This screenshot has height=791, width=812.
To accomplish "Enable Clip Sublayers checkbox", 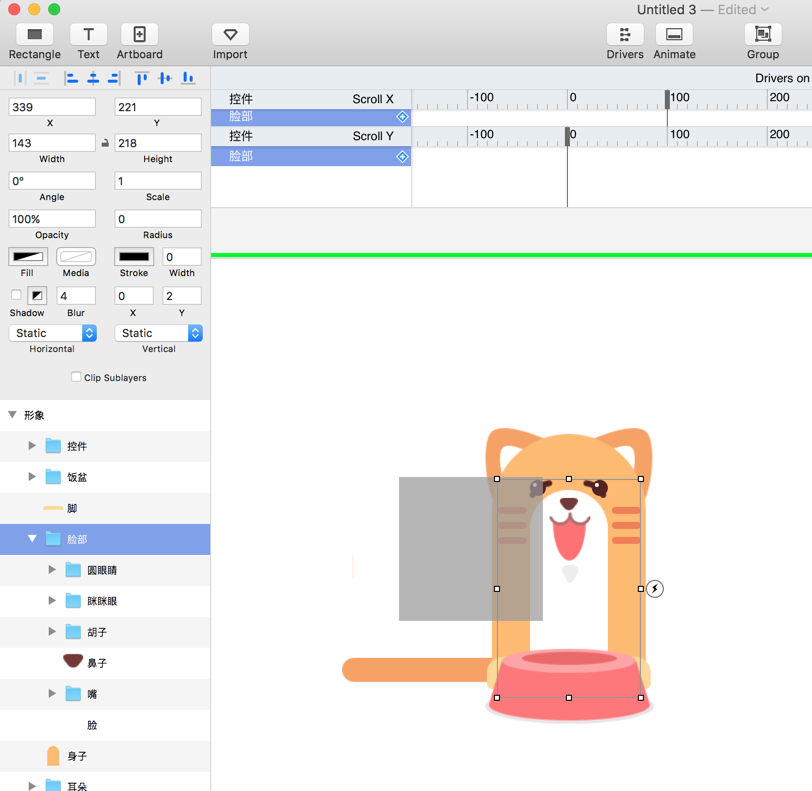I will click(76, 377).
